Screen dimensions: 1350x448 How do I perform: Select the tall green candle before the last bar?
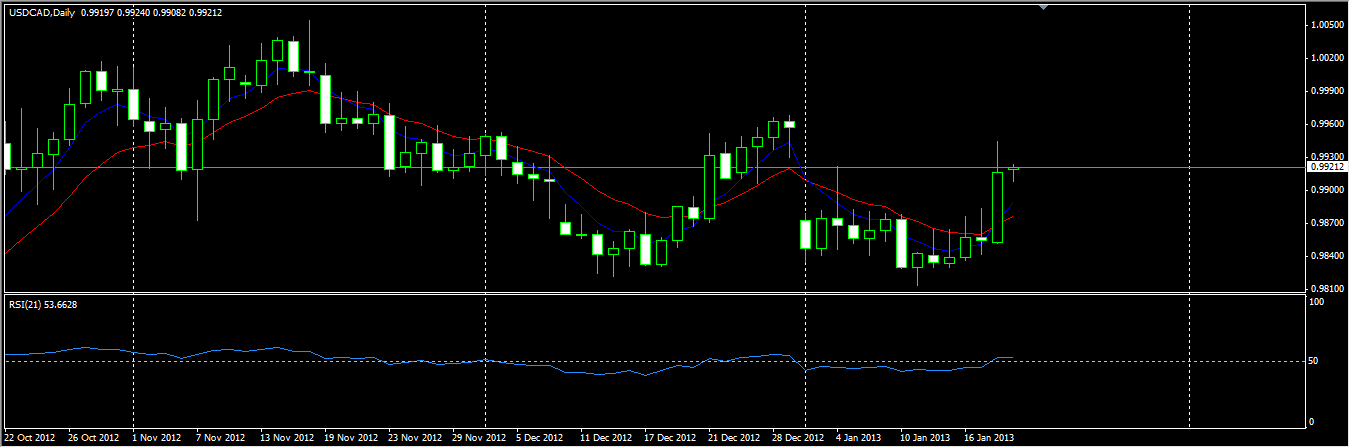coord(997,207)
